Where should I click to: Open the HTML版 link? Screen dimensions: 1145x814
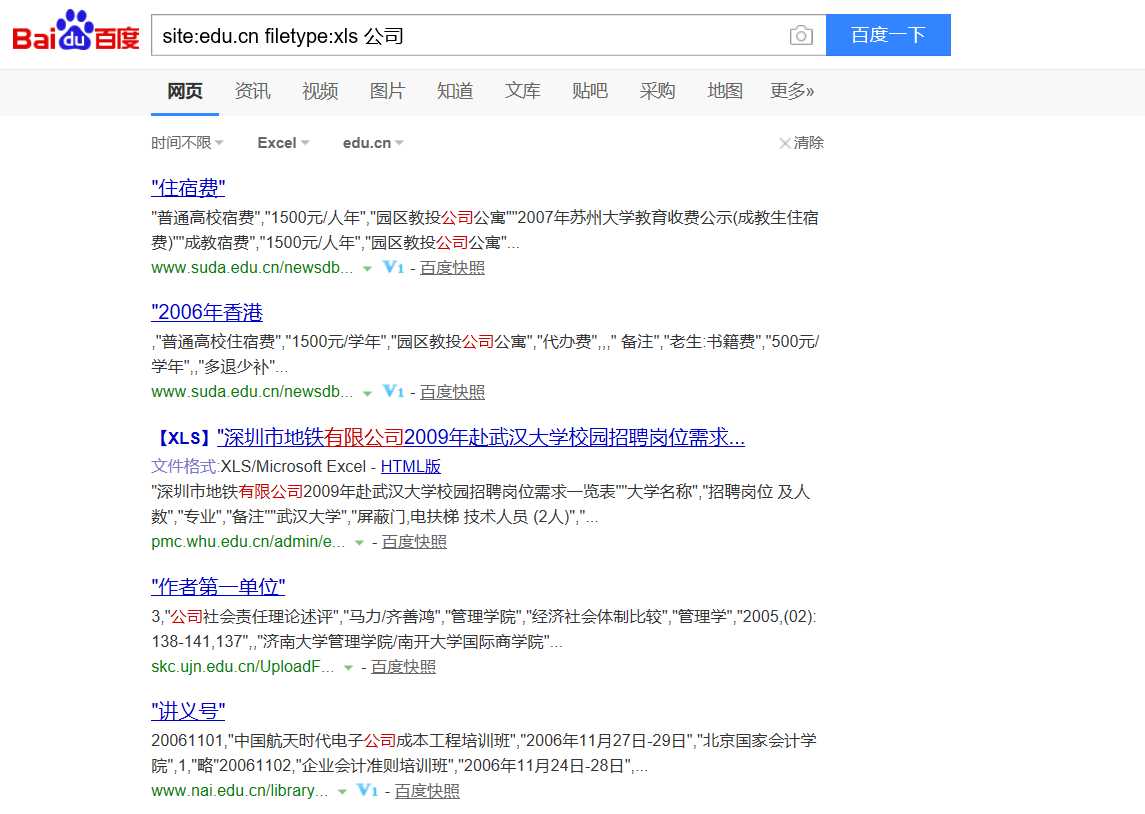coord(410,466)
